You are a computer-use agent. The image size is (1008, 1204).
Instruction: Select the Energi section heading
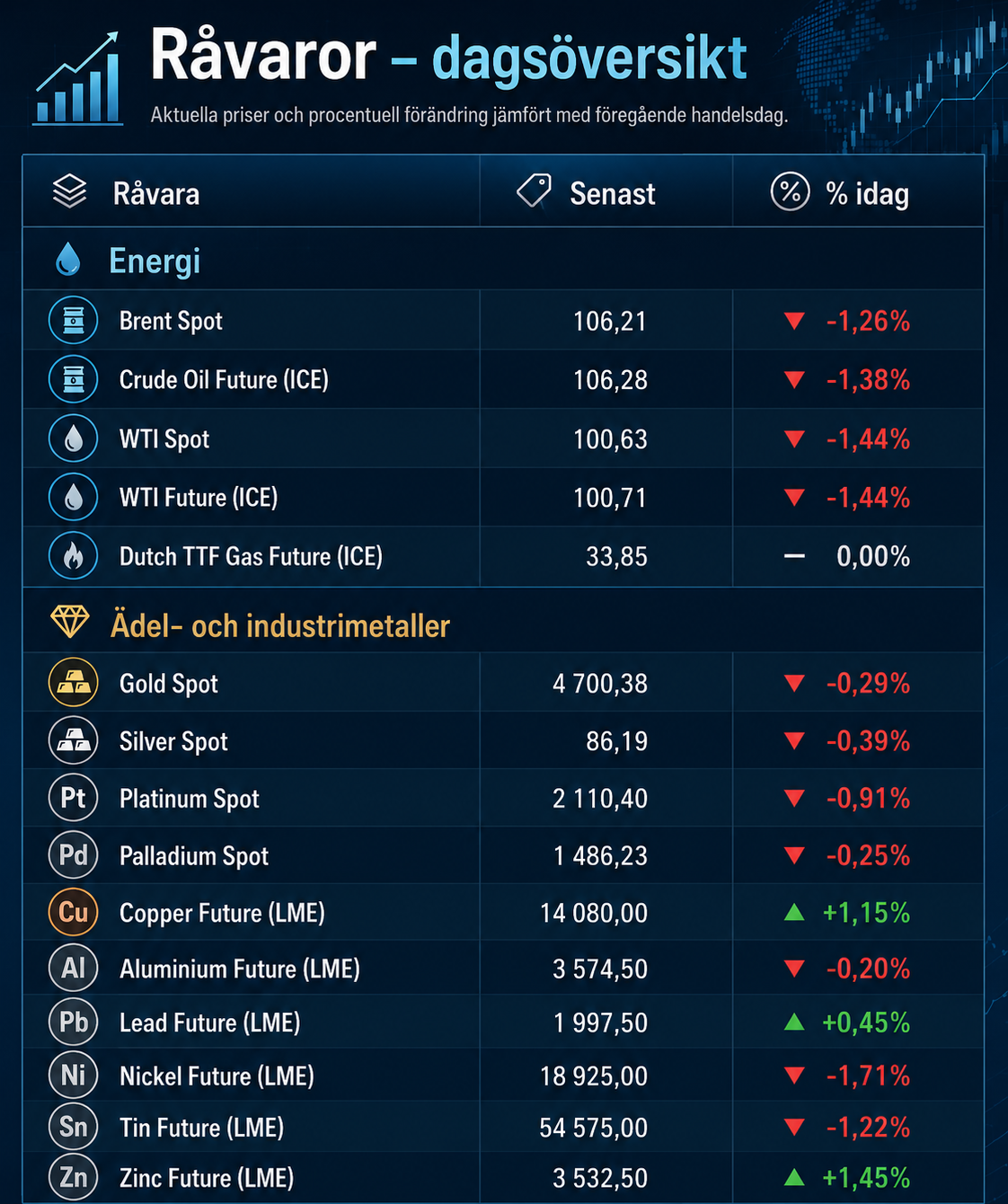click(x=155, y=261)
